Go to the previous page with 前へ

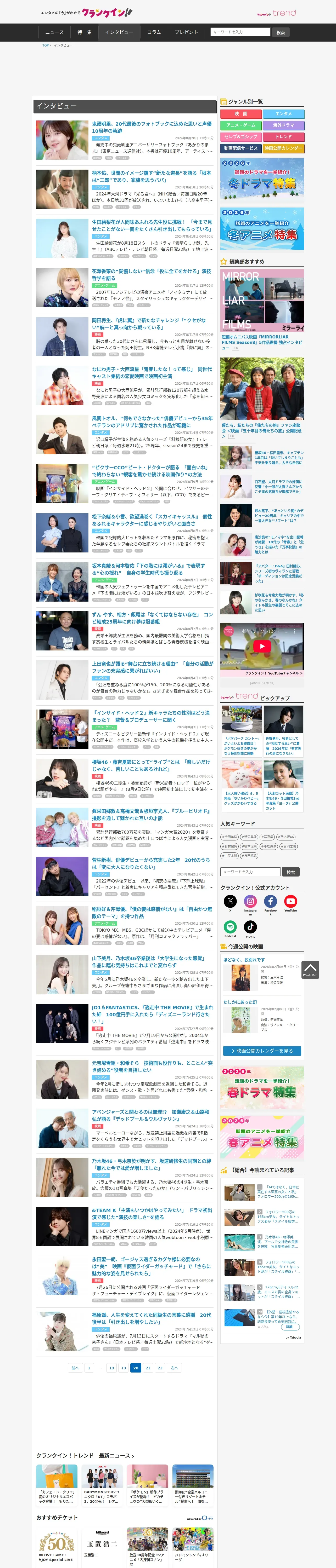click(75, 1368)
